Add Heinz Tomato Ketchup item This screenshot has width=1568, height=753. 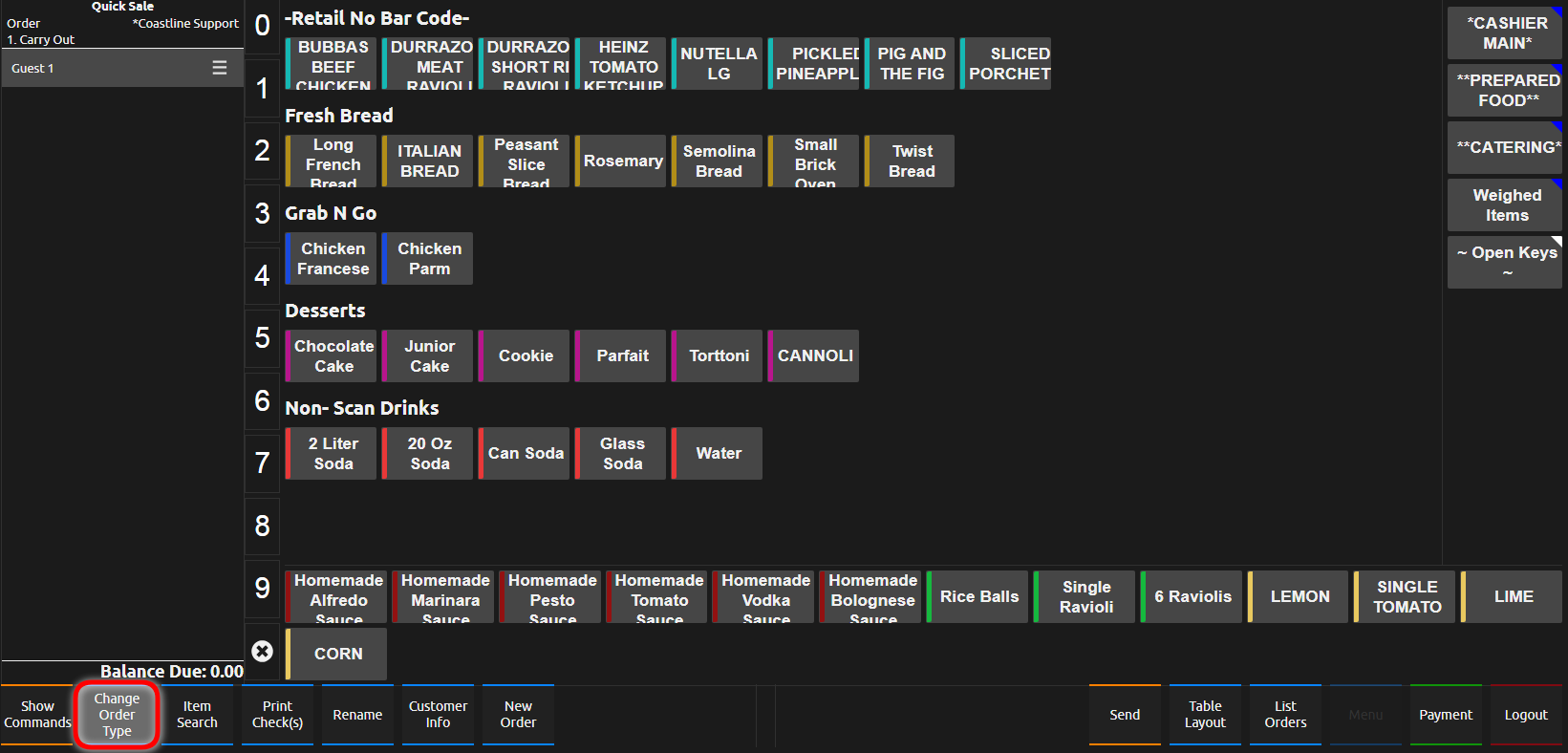coord(621,64)
